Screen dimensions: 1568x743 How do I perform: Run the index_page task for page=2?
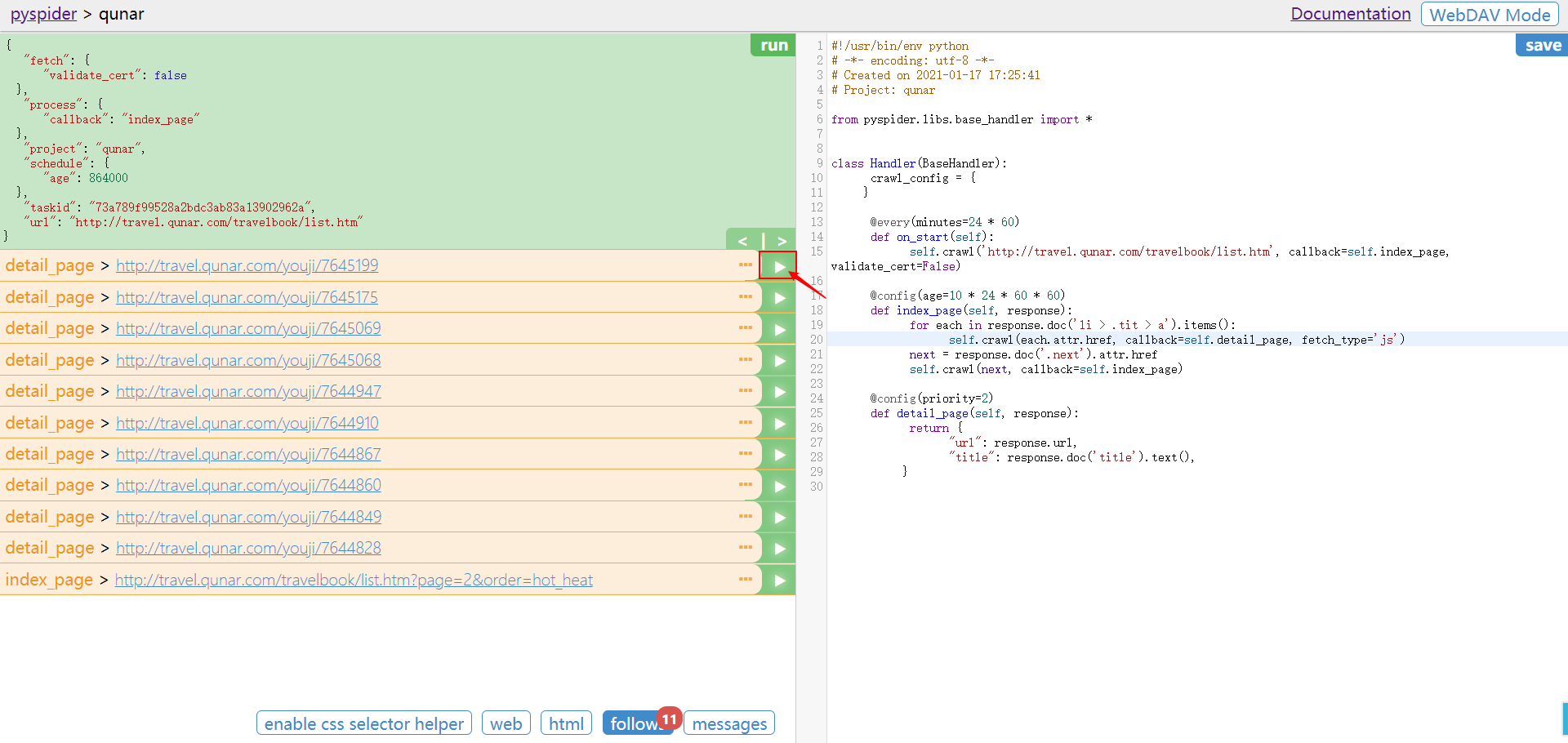pyautogui.click(x=778, y=581)
